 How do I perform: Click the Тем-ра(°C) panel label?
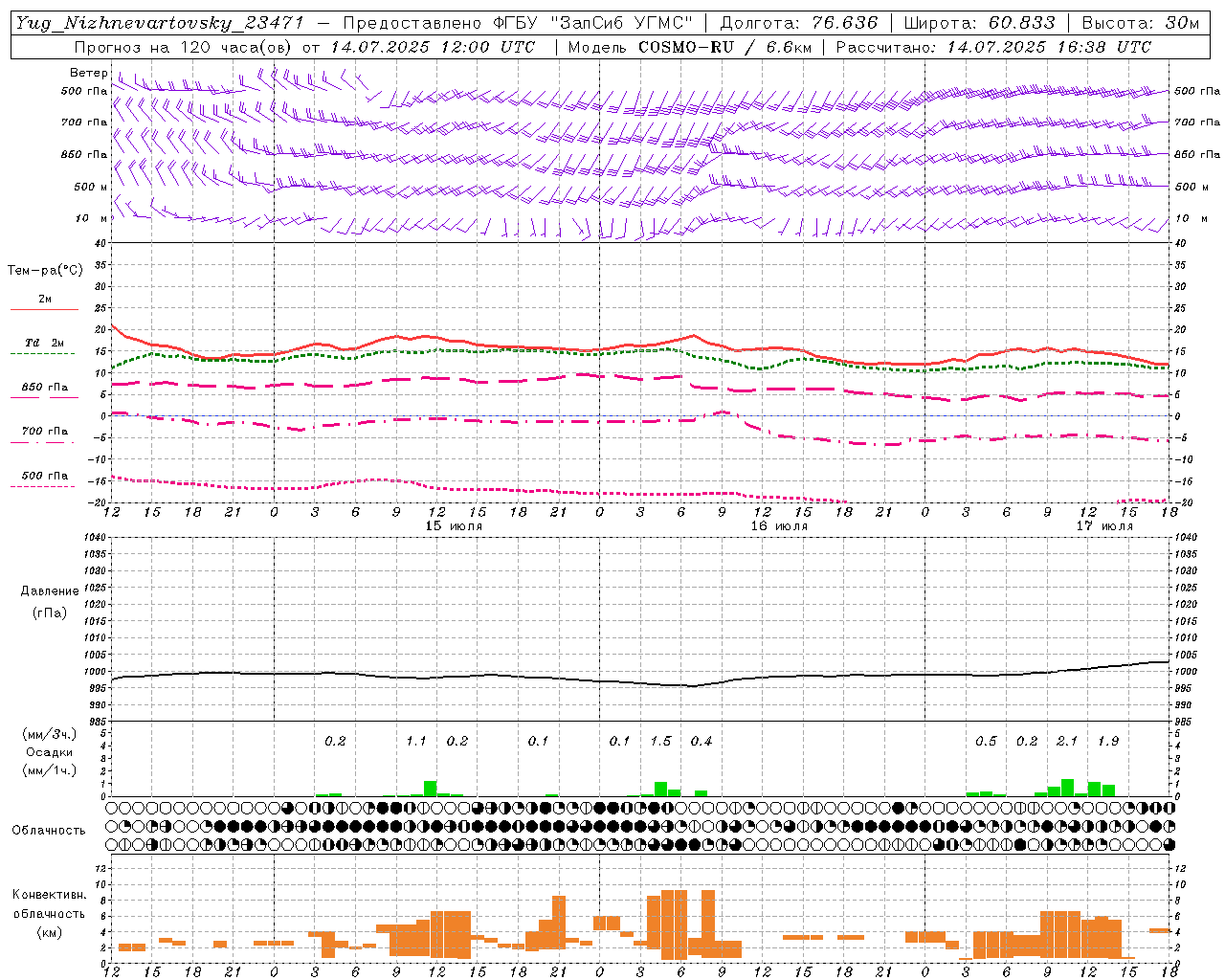[x=45, y=271]
